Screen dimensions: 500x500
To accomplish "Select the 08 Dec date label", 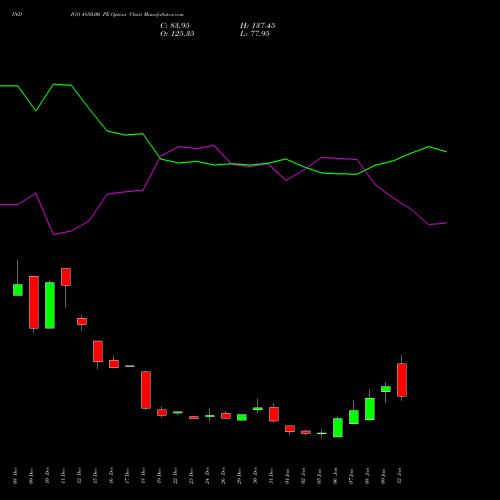I will 15,476.
